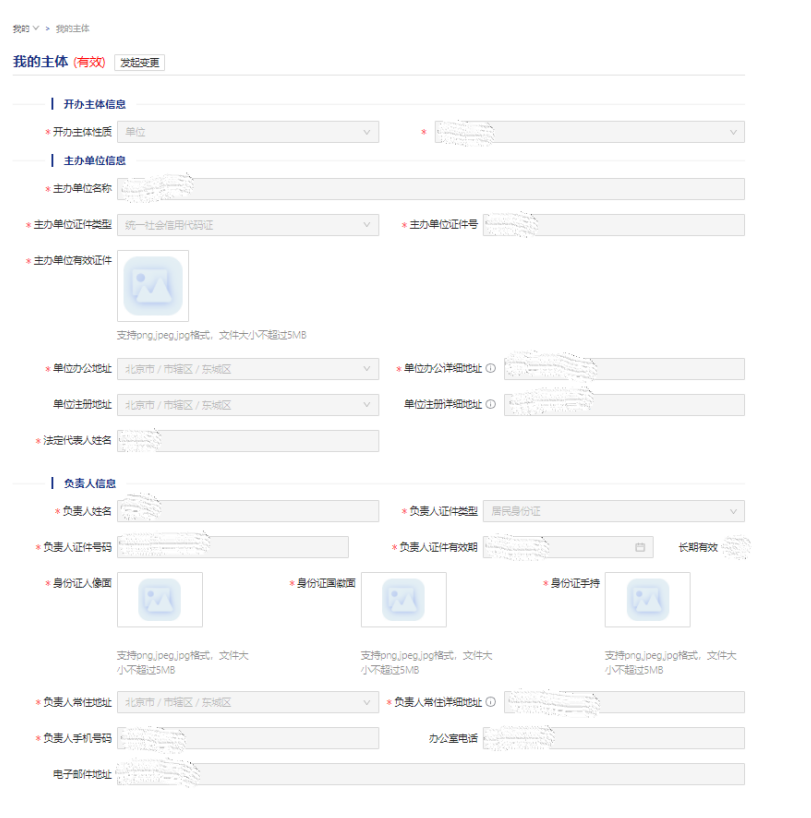
Task: Click info icon beside 负责人常住详细地址
Action: click(x=491, y=702)
